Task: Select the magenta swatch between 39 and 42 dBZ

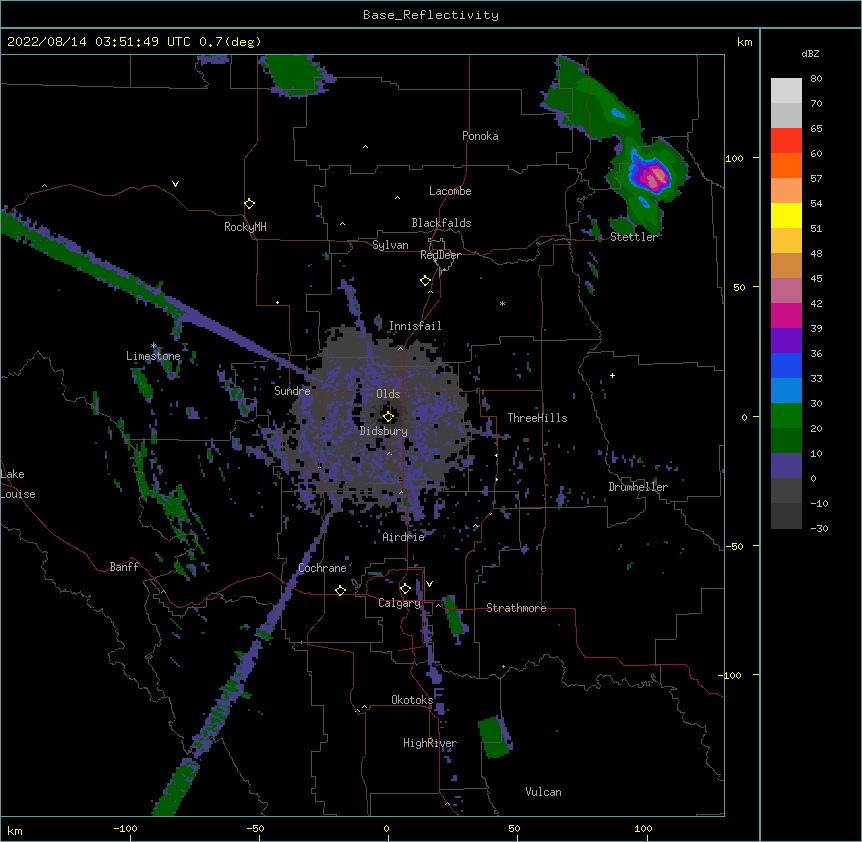Action: pos(786,315)
